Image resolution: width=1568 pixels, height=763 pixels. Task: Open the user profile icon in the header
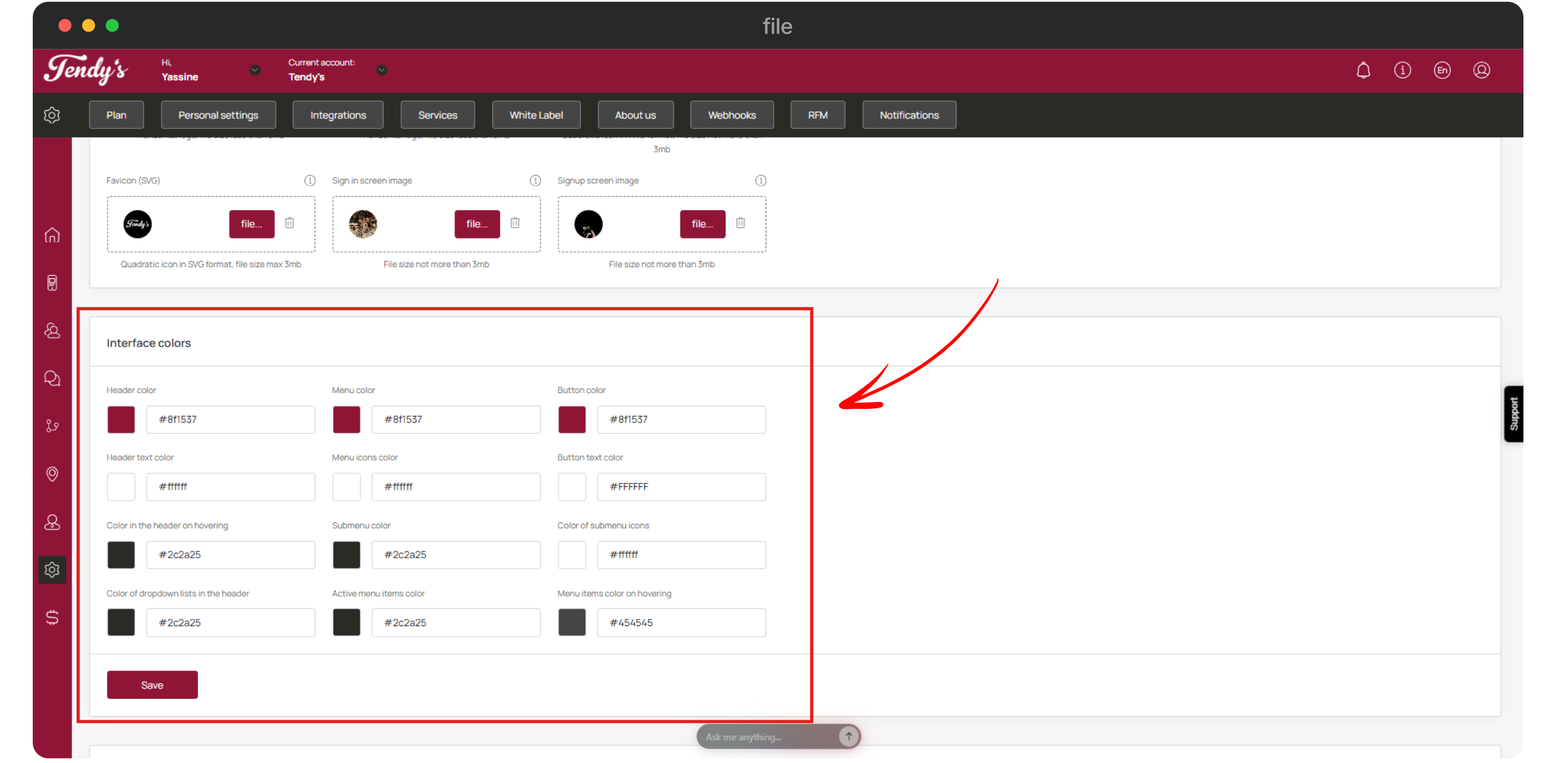pyautogui.click(x=1481, y=70)
